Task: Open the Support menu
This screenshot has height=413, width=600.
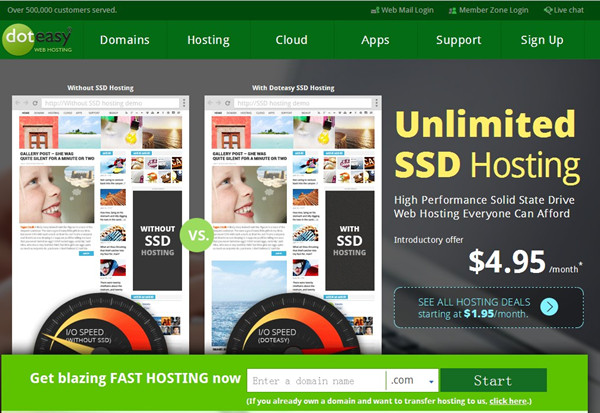Action: (x=458, y=40)
